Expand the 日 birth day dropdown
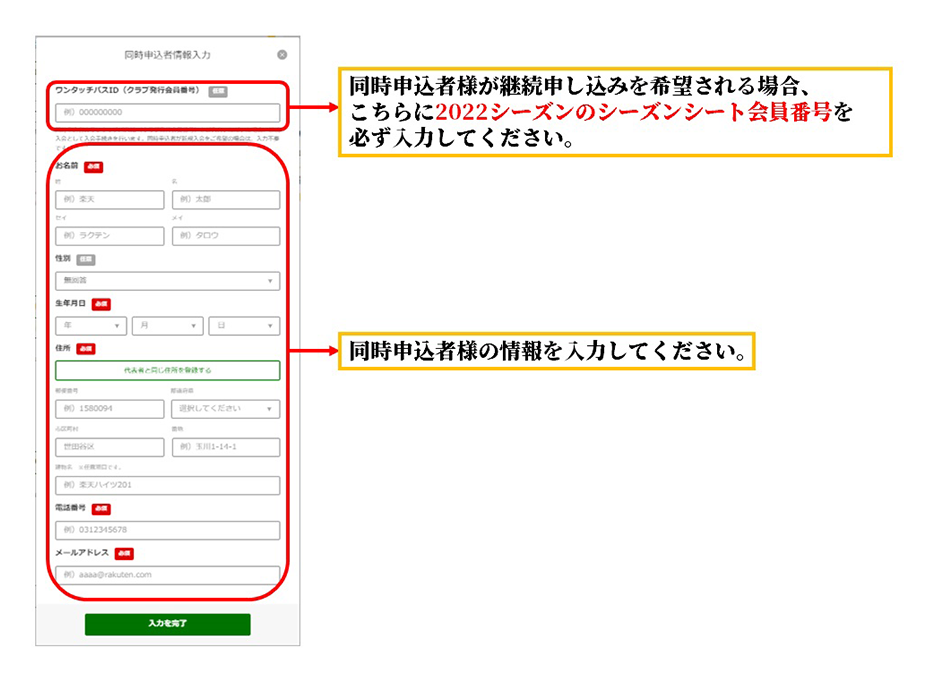The width and height of the screenshot is (928, 674). coord(244,326)
